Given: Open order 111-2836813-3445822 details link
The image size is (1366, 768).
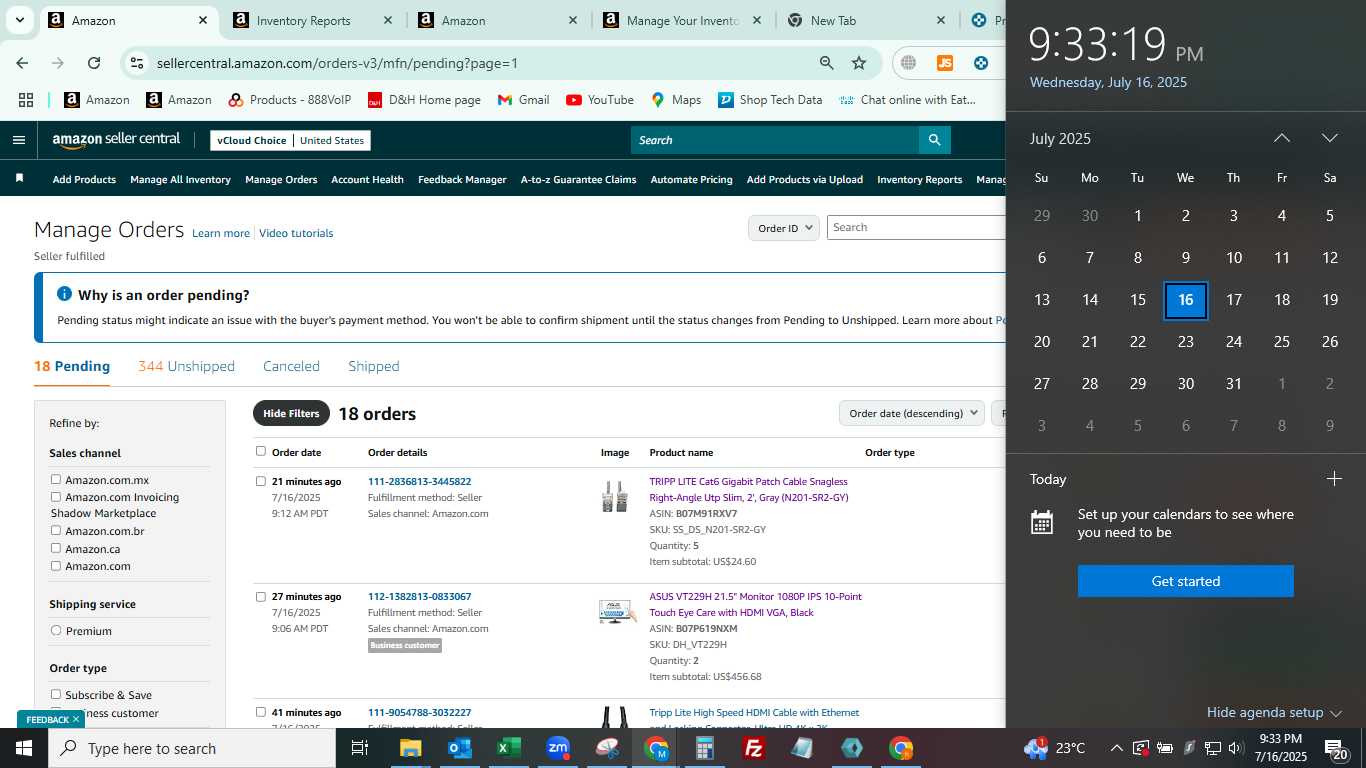Looking at the screenshot, I should [419, 481].
